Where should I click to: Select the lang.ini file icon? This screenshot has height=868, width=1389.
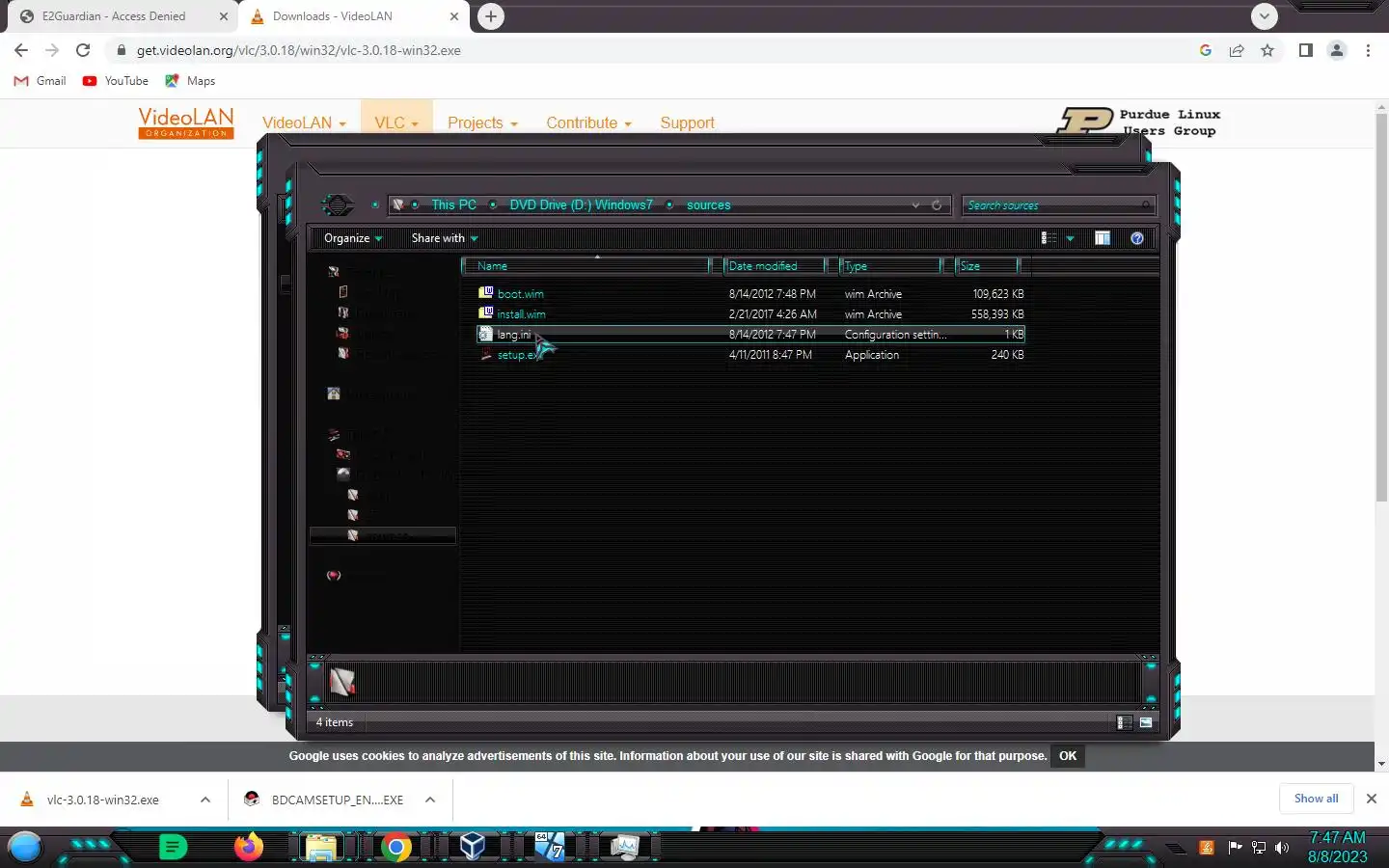pyautogui.click(x=486, y=334)
